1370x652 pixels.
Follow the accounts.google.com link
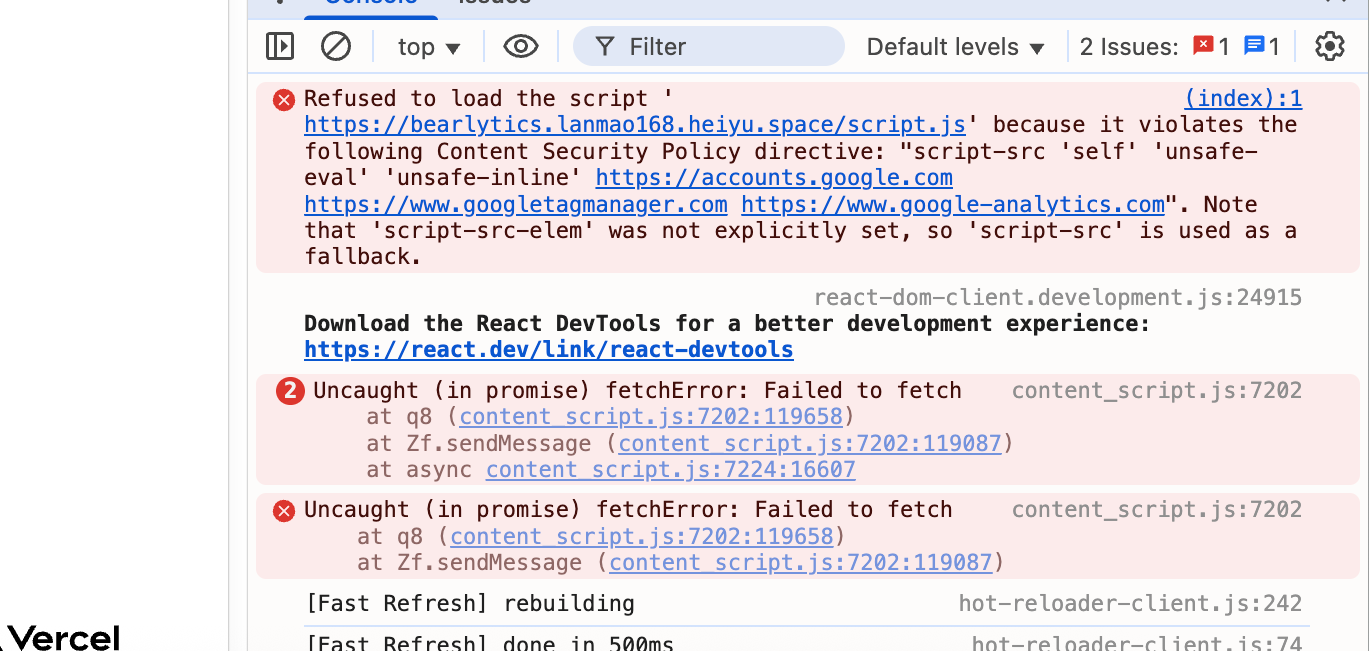click(774, 178)
